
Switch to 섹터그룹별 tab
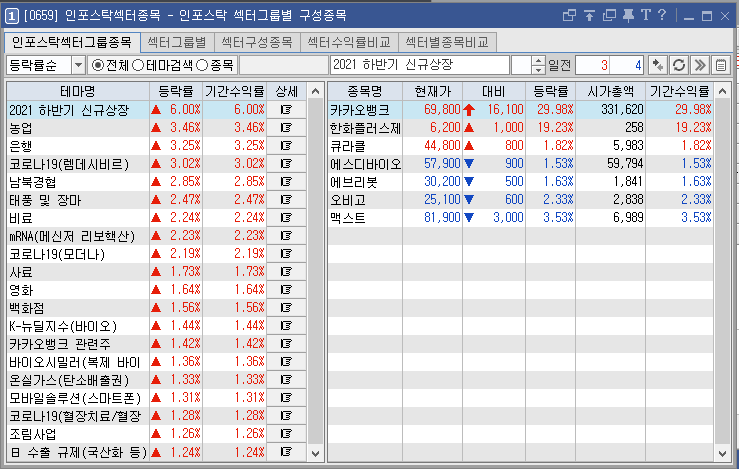(177, 42)
